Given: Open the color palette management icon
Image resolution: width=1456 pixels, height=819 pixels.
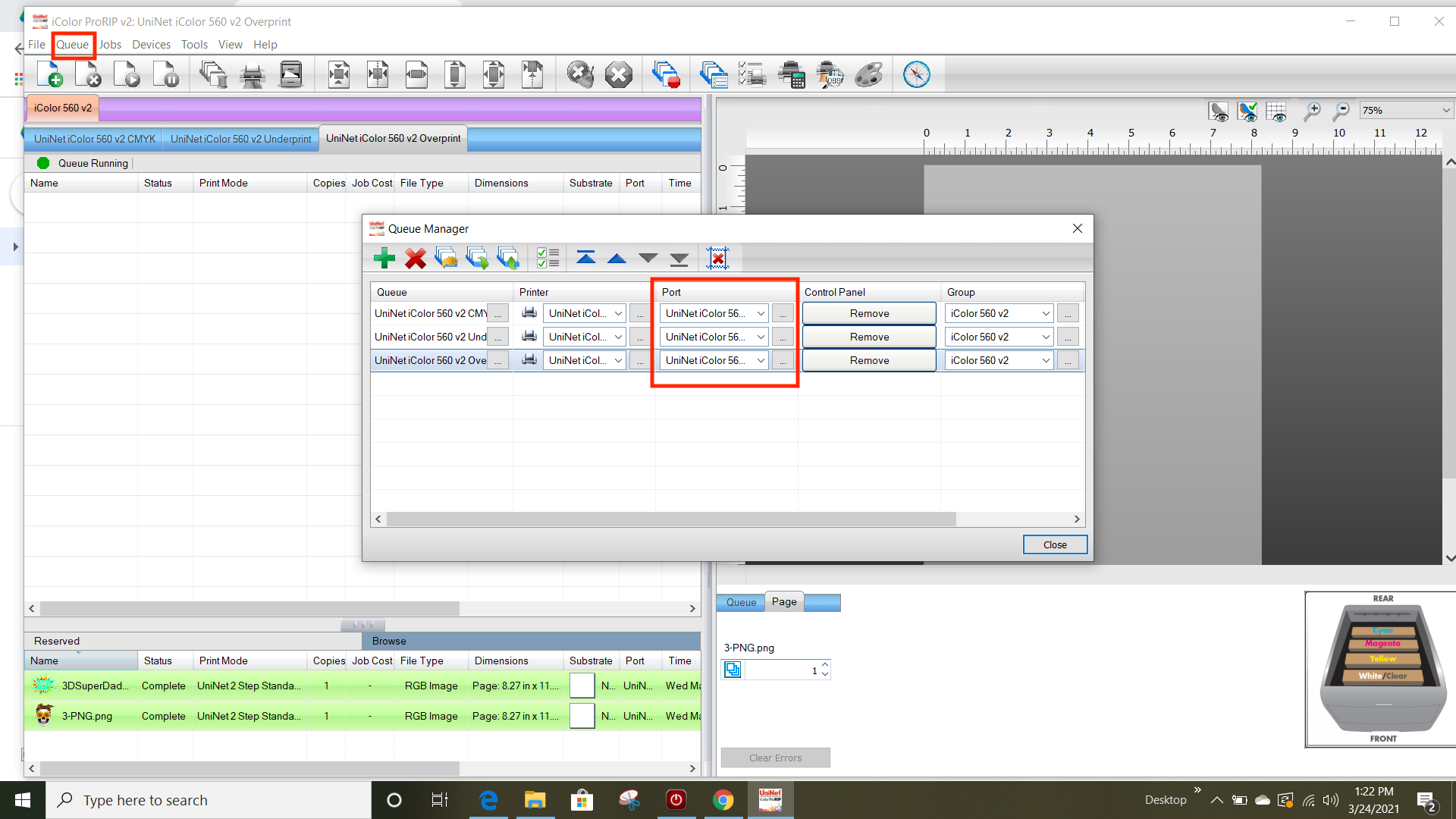Looking at the screenshot, I should point(869,74).
